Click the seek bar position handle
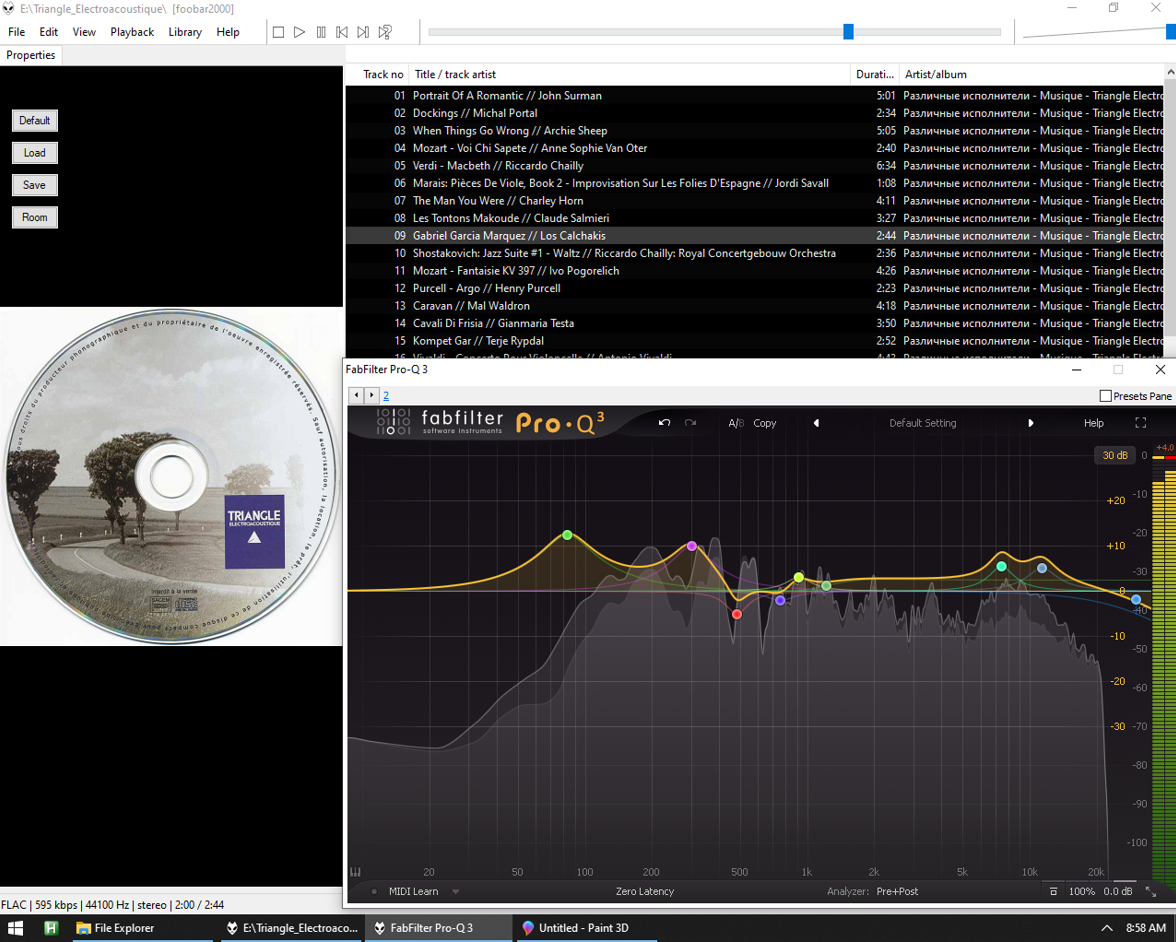 pyautogui.click(x=848, y=32)
